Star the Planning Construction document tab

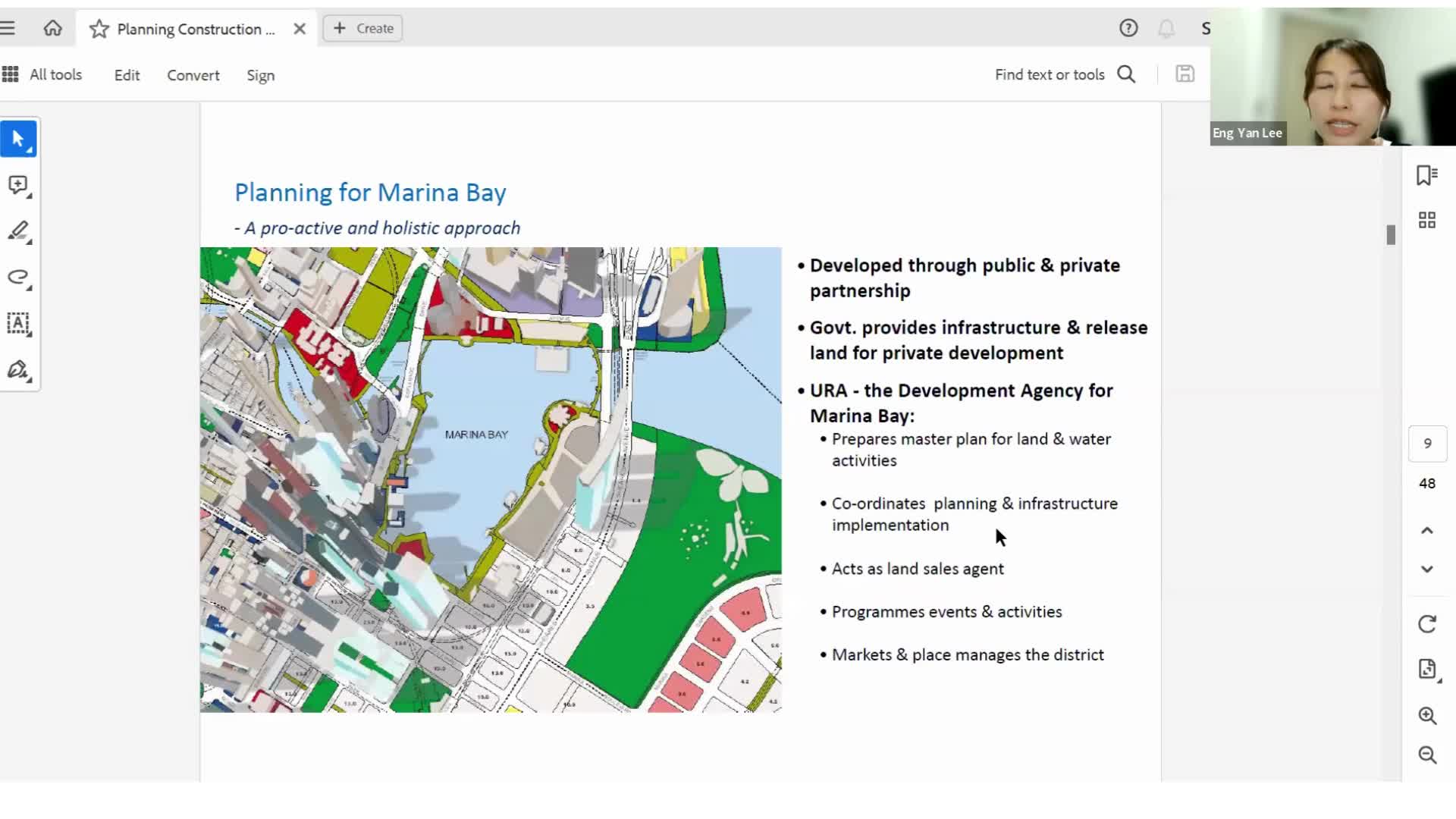(x=99, y=29)
